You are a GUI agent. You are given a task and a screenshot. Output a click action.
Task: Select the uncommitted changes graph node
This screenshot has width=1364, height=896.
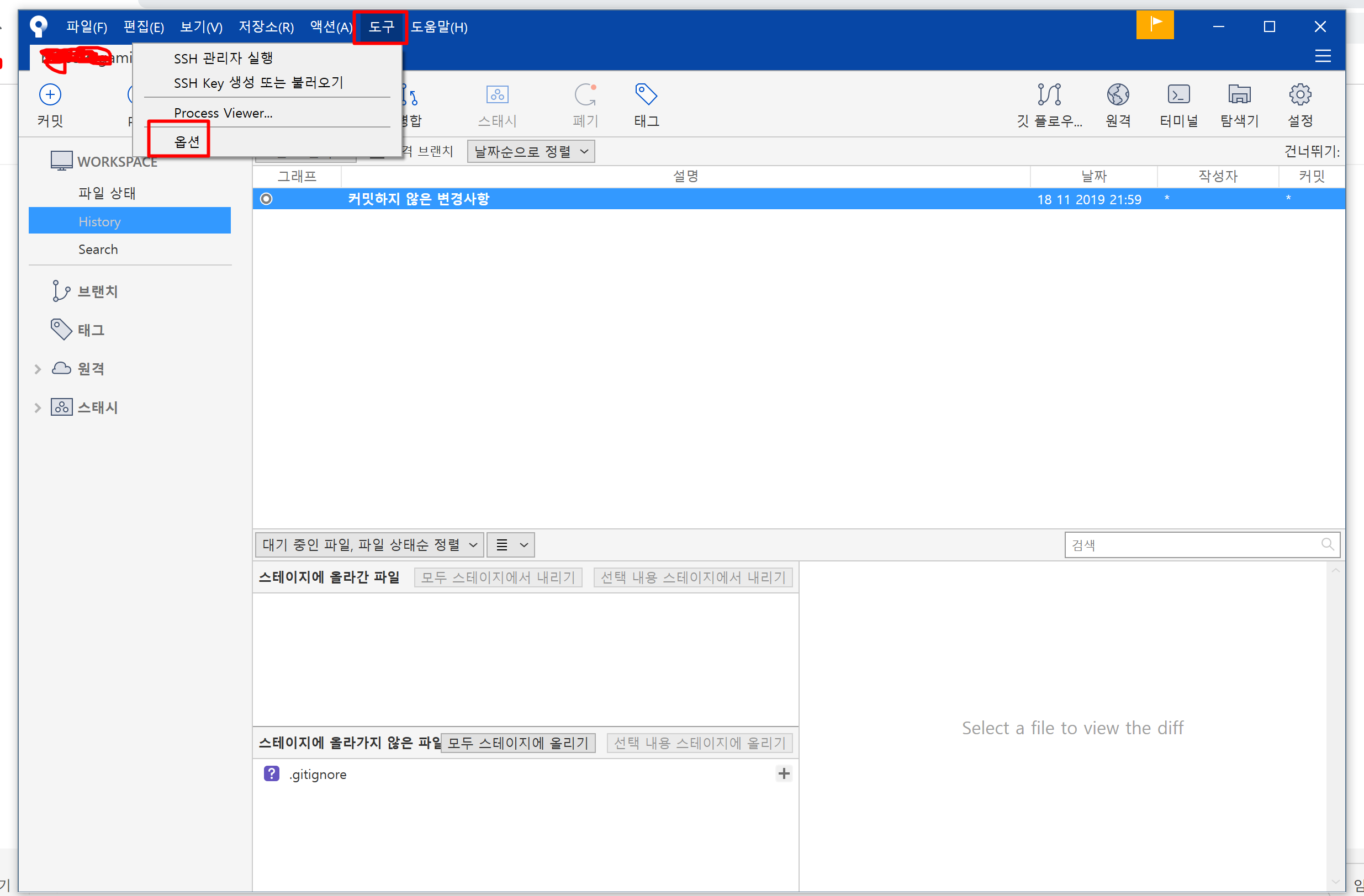tap(267, 199)
